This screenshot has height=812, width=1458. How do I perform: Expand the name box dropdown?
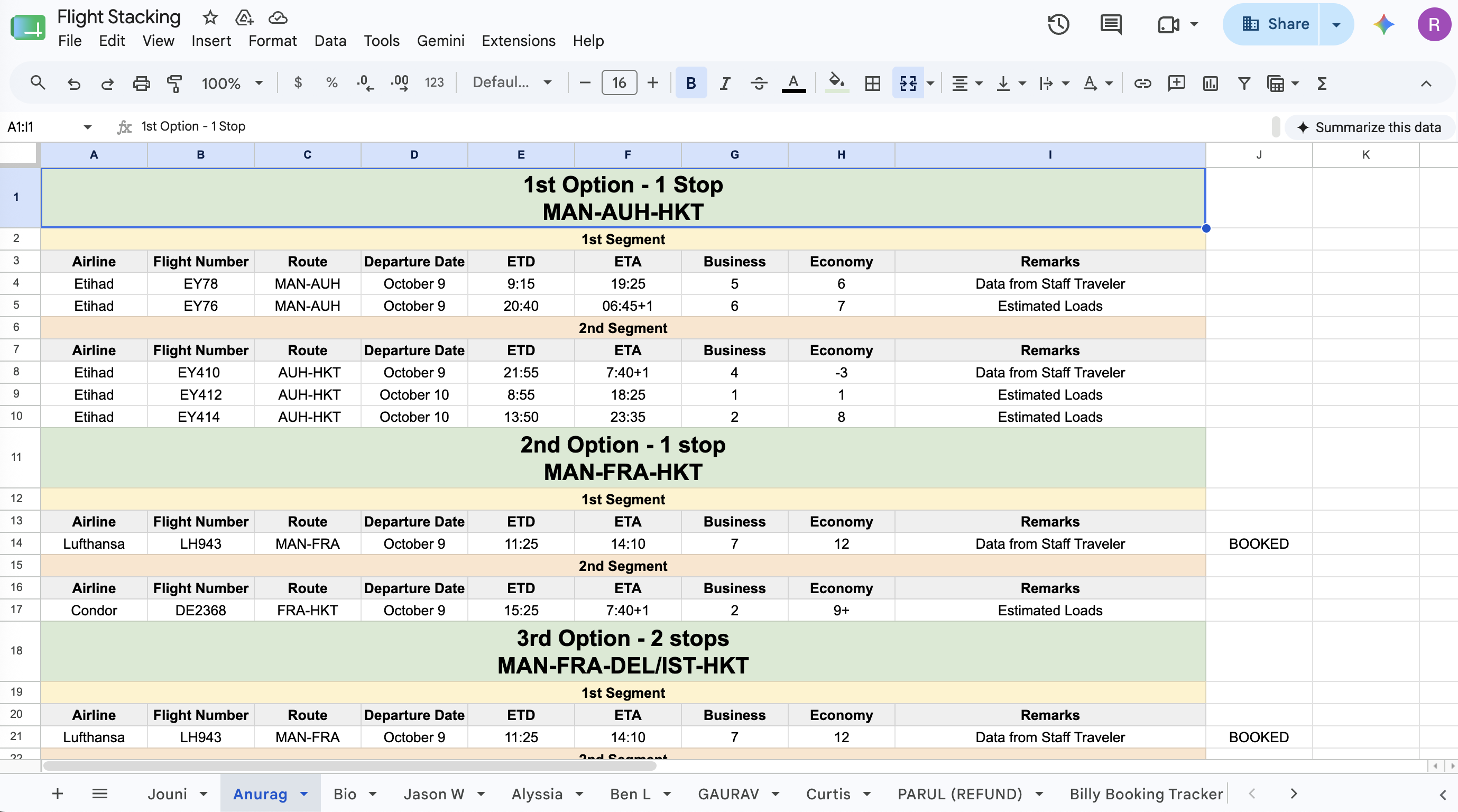point(88,127)
